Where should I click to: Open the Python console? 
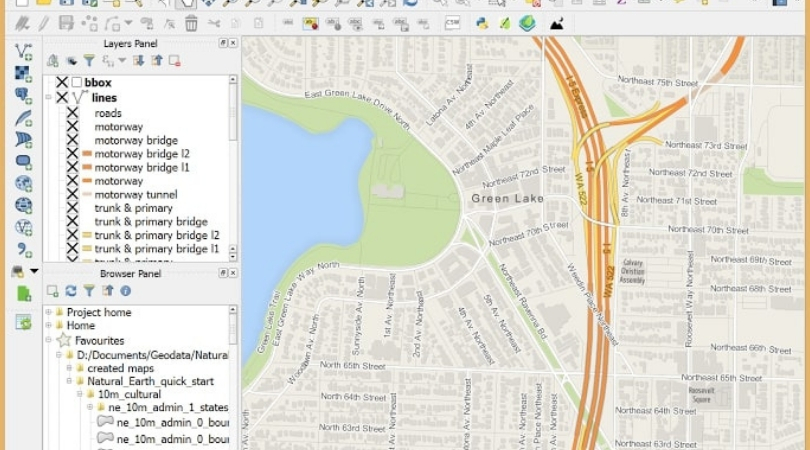pyautogui.click(x=482, y=24)
